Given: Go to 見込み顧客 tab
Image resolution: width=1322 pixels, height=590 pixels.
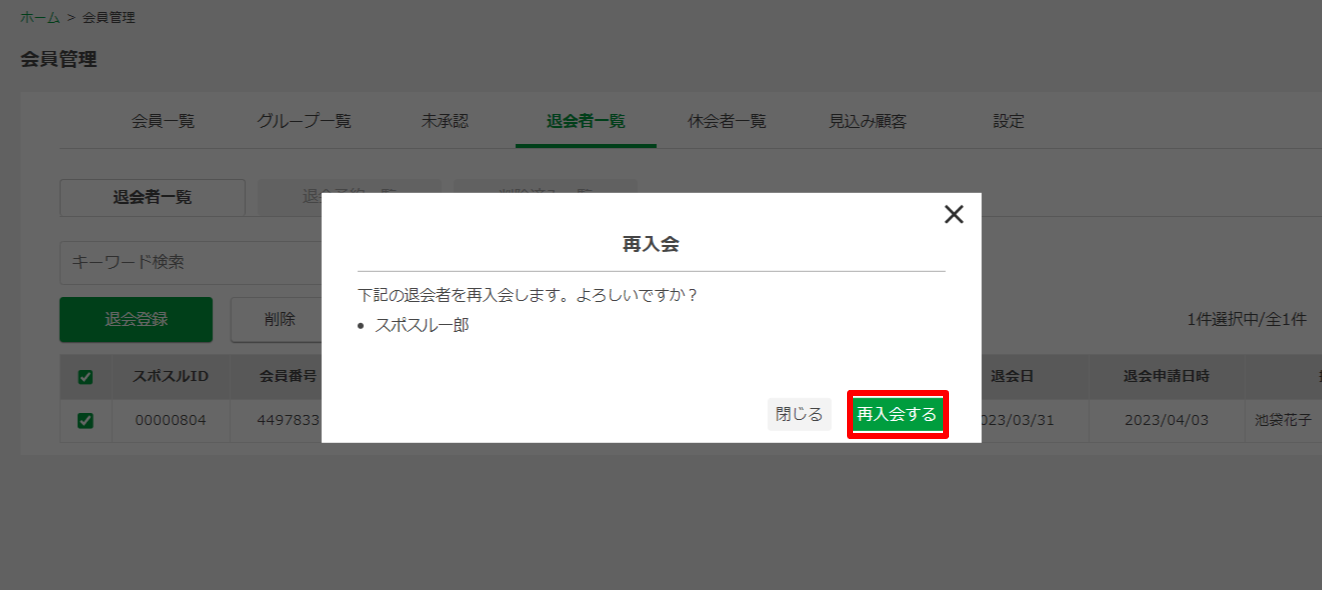Looking at the screenshot, I should click(868, 121).
